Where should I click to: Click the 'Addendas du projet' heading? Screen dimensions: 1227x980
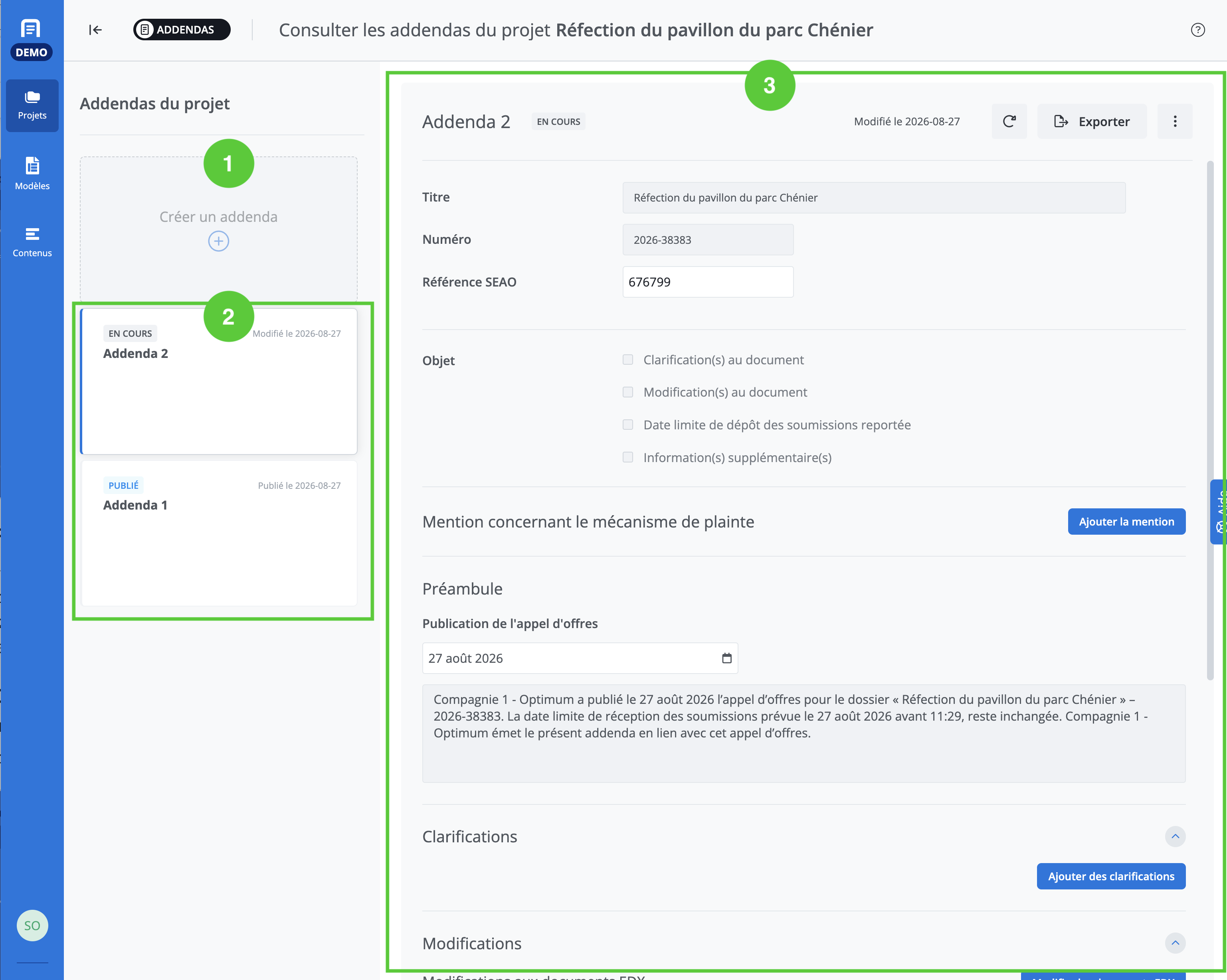pyautogui.click(x=154, y=103)
